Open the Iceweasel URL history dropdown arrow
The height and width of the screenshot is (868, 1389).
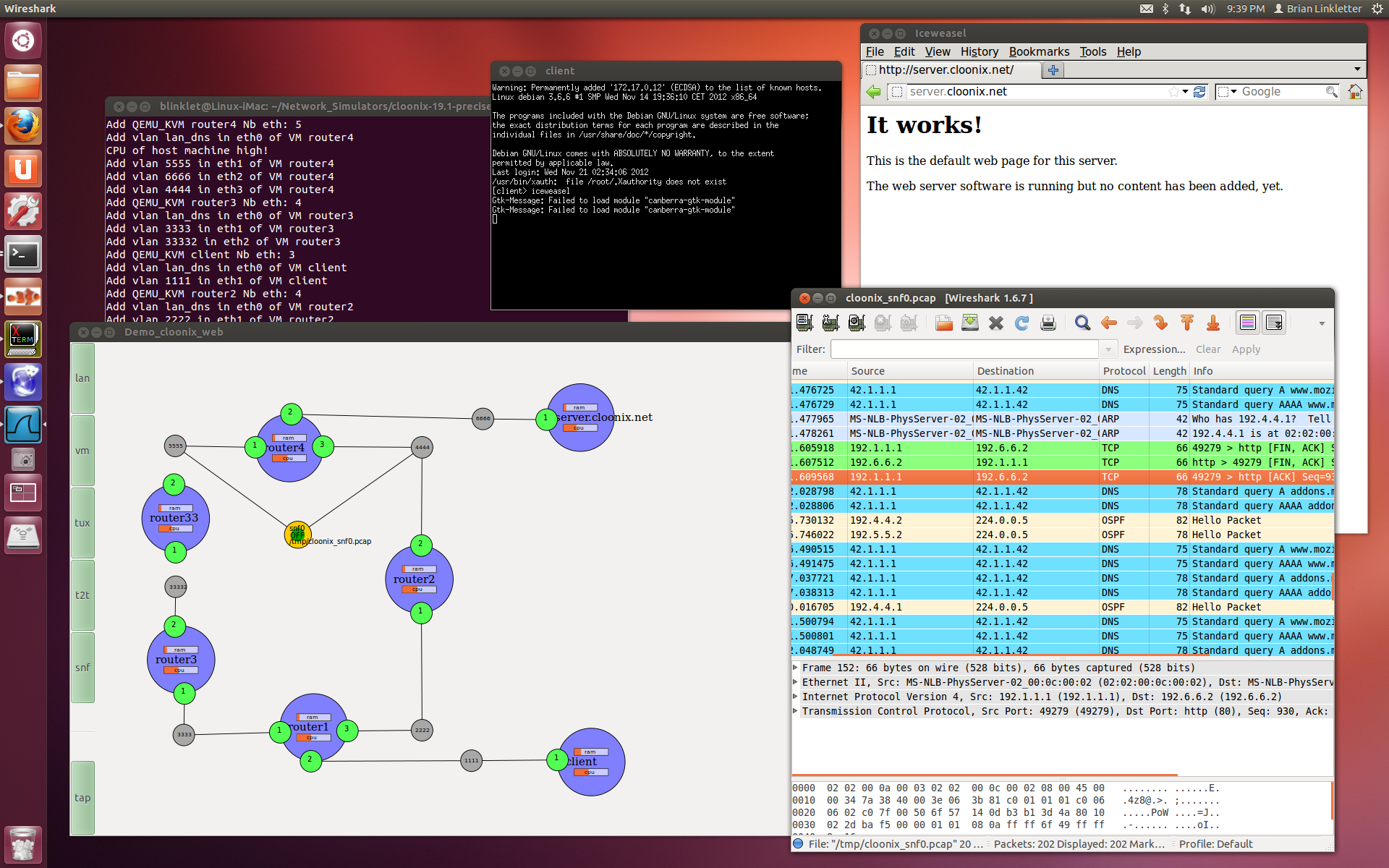click(1185, 92)
